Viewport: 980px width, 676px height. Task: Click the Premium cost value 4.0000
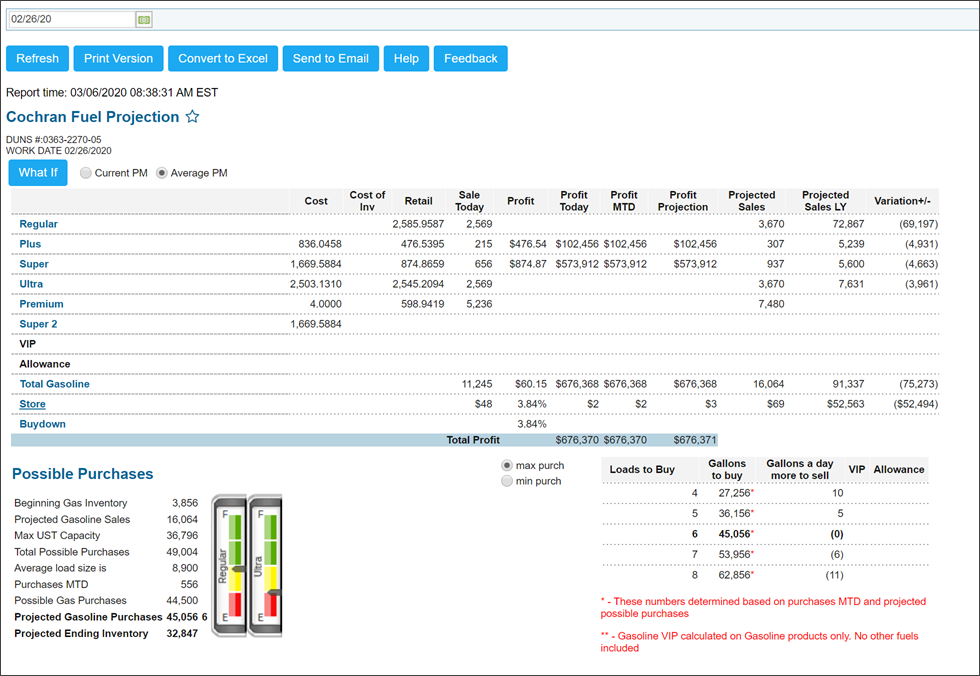[326, 304]
